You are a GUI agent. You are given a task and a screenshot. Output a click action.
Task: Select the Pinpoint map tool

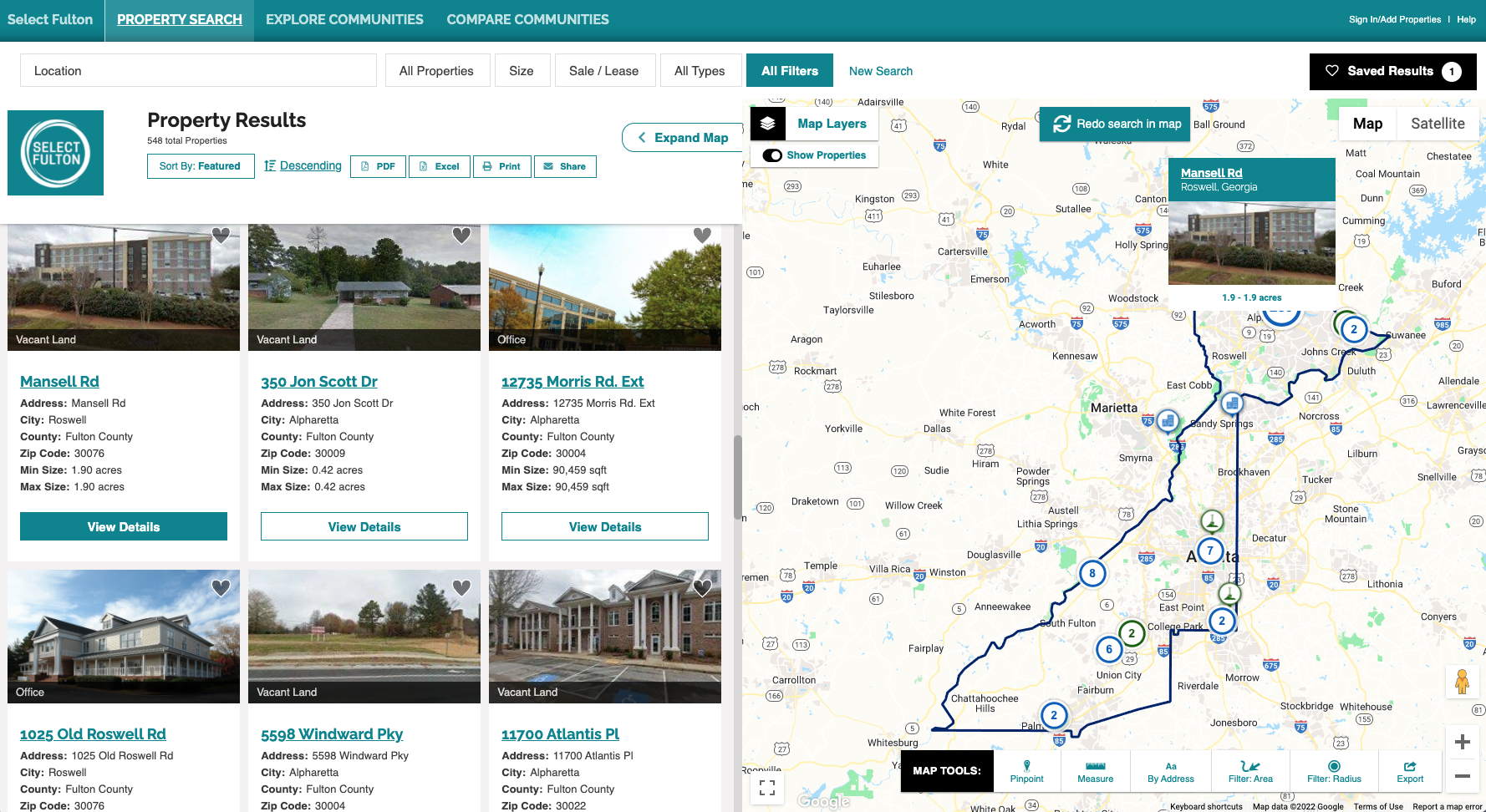tap(1026, 771)
